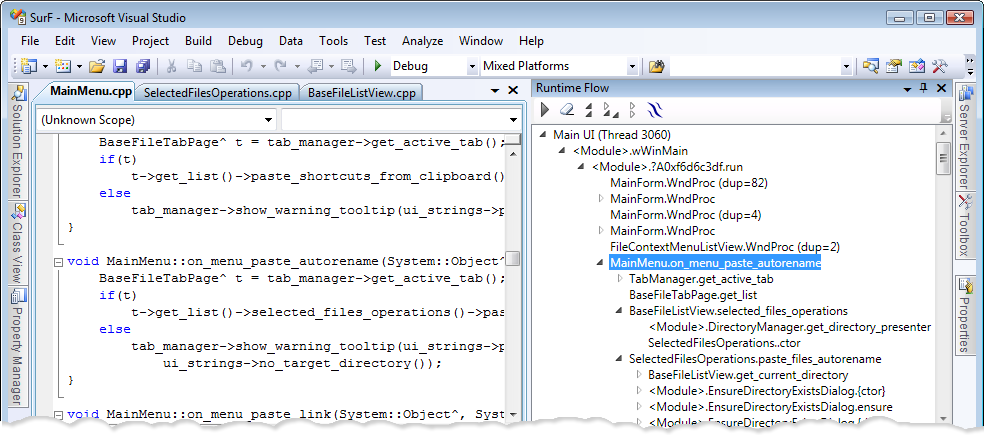Select SelectedFilesOperations.paste_files_autorename tree entry
This screenshot has height=435, width=984.
754,359
